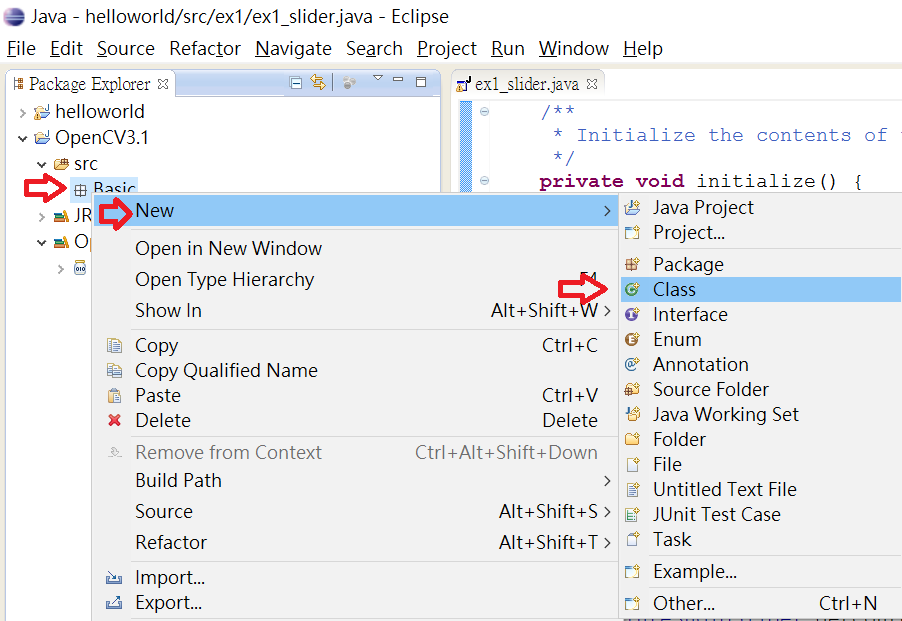This screenshot has width=902, height=621.
Task: Click the Task icon in New submenu
Action: pyautogui.click(x=632, y=539)
